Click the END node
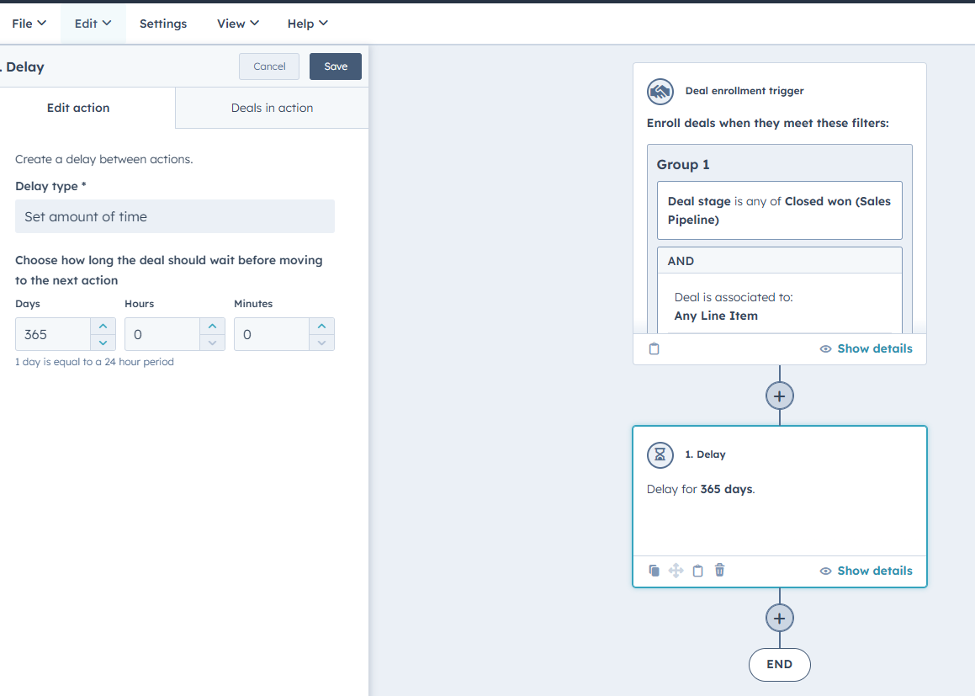This screenshot has height=697, width=977. (779, 665)
